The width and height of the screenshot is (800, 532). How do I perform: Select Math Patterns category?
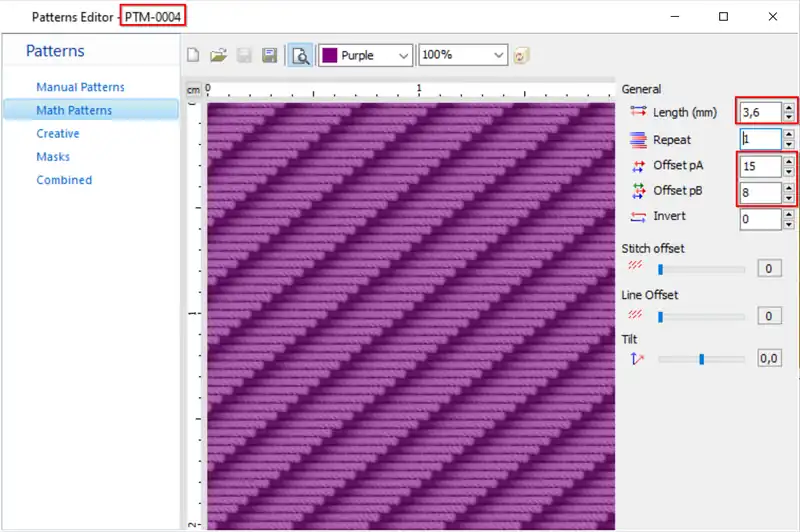(91, 110)
